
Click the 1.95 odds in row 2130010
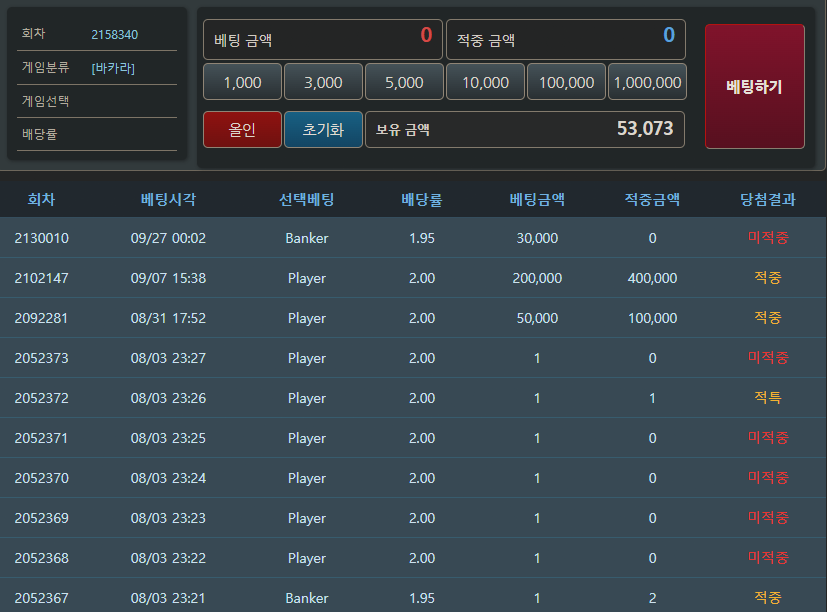(x=422, y=238)
